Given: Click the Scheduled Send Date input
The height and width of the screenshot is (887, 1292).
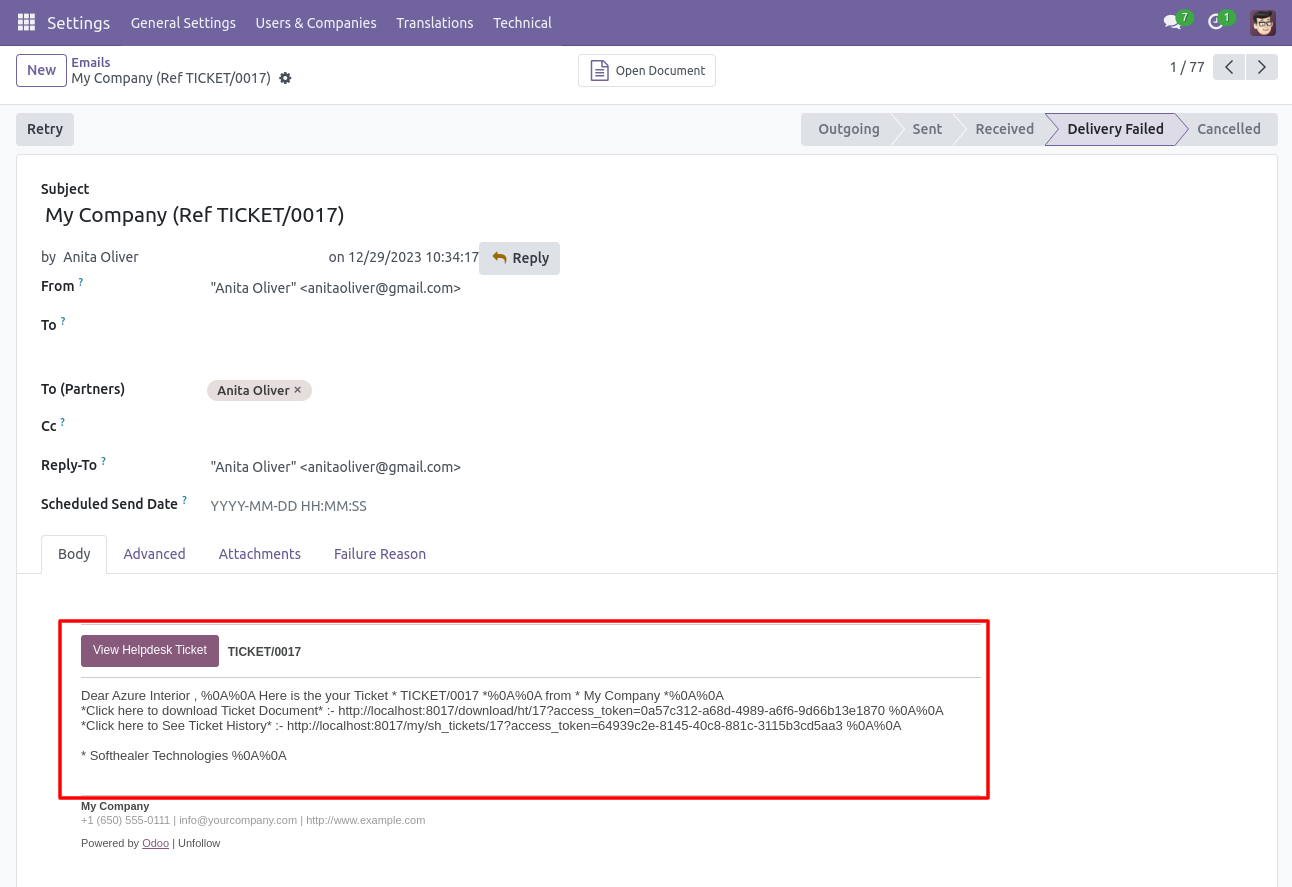Looking at the screenshot, I should click(x=289, y=506).
